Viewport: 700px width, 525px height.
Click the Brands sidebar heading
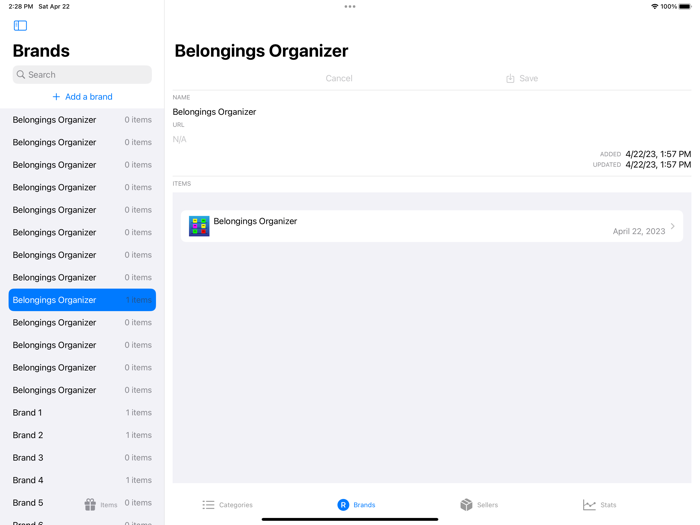41,51
